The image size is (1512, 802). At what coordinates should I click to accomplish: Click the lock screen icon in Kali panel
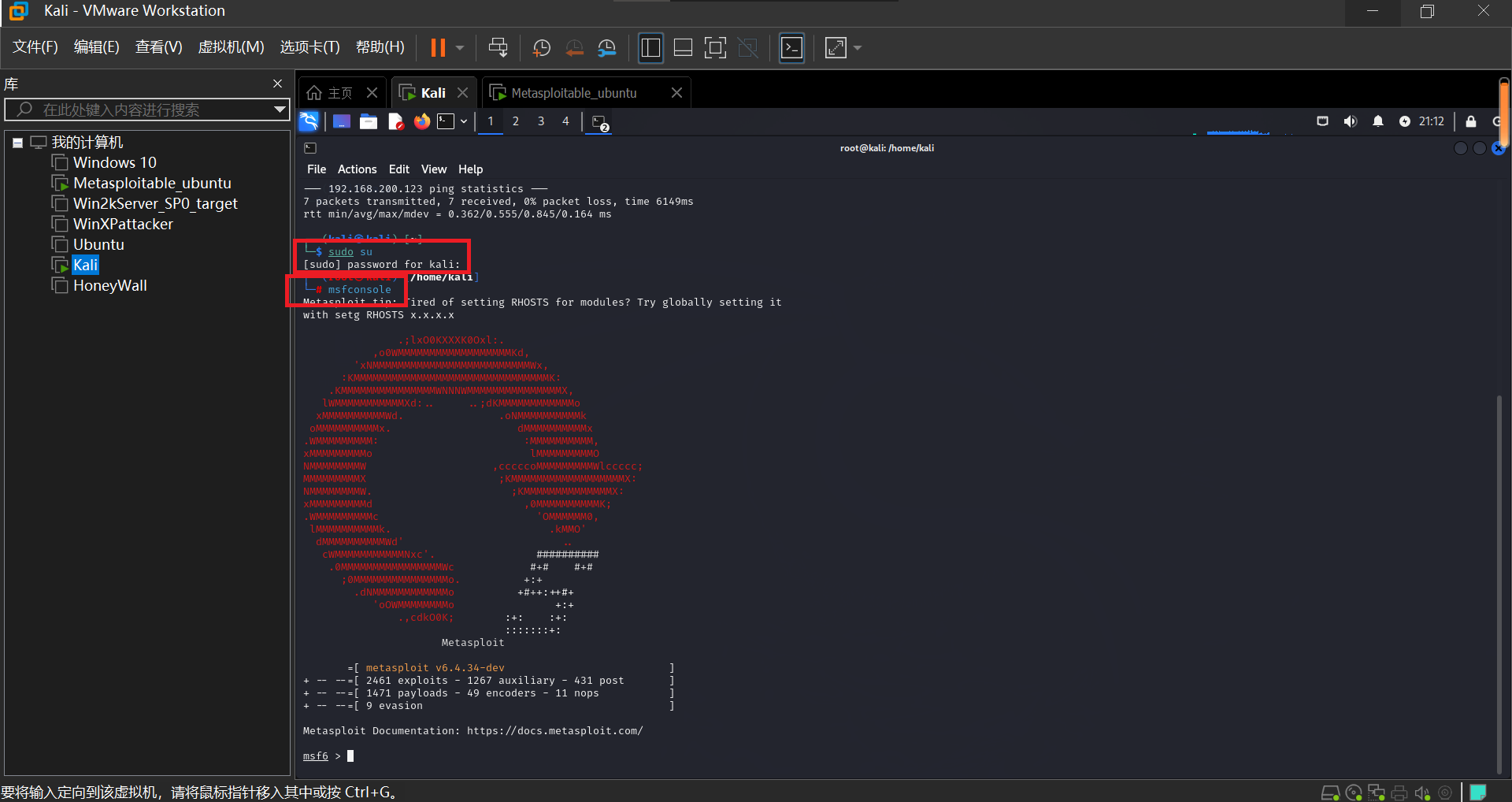pos(1471,121)
